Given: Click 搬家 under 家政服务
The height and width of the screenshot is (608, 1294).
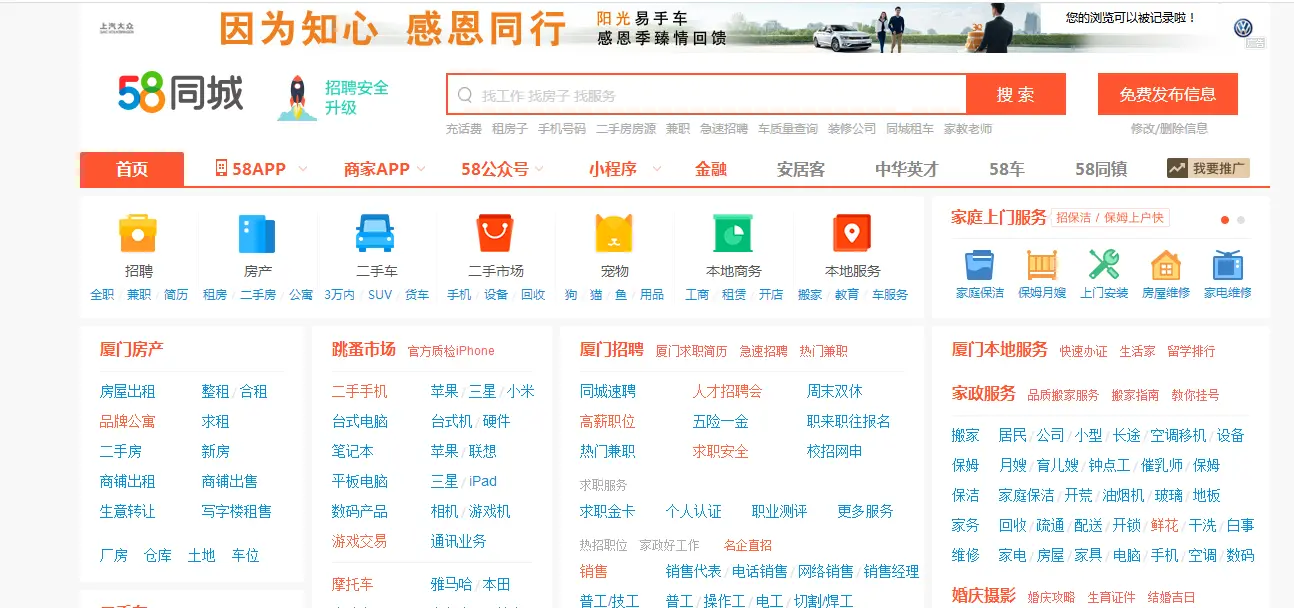Looking at the screenshot, I should 965,435.
